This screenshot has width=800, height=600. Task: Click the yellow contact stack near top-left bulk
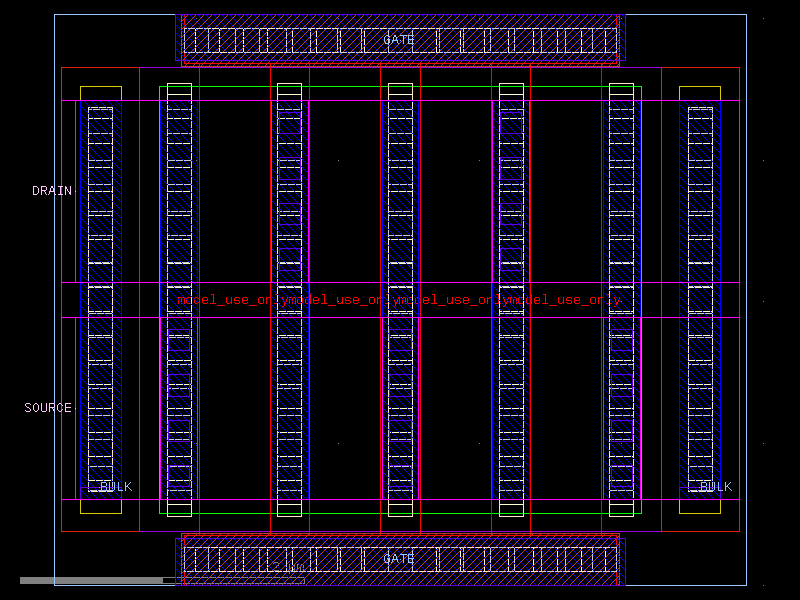(x=103, y=92)
